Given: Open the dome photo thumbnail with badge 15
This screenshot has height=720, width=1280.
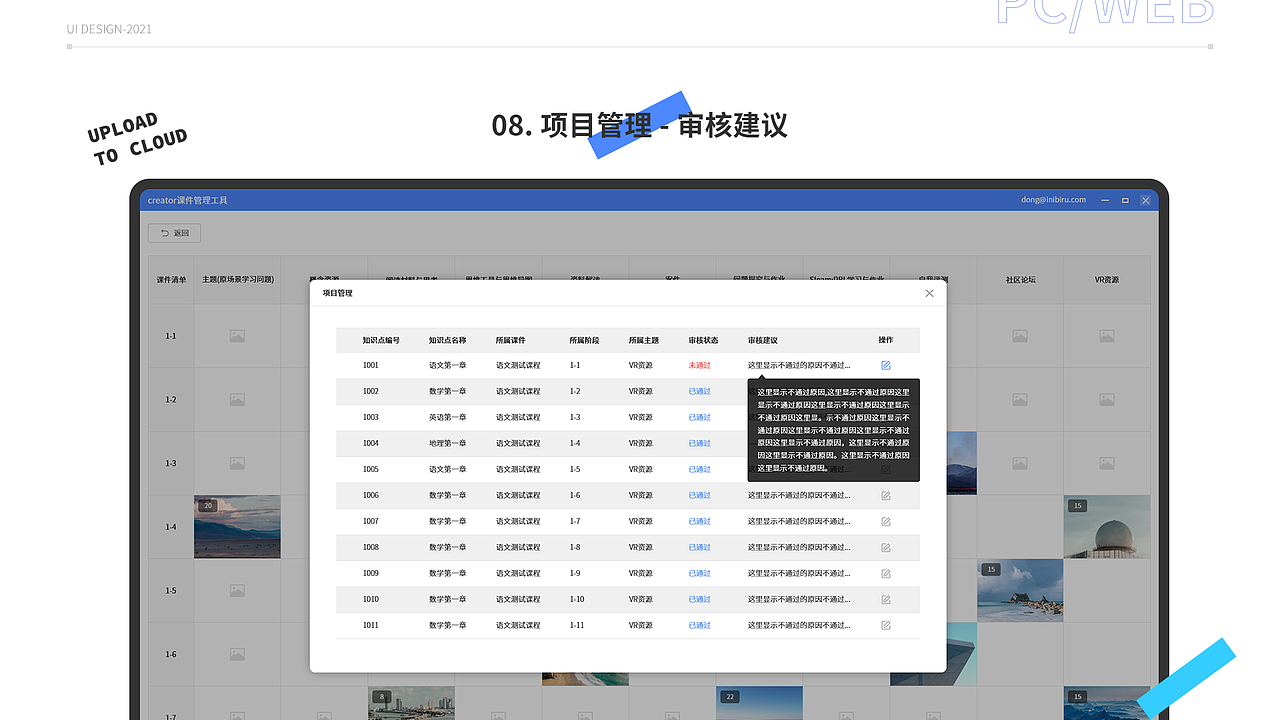Looking at the screenshot, I should (x=1106, y=526).
